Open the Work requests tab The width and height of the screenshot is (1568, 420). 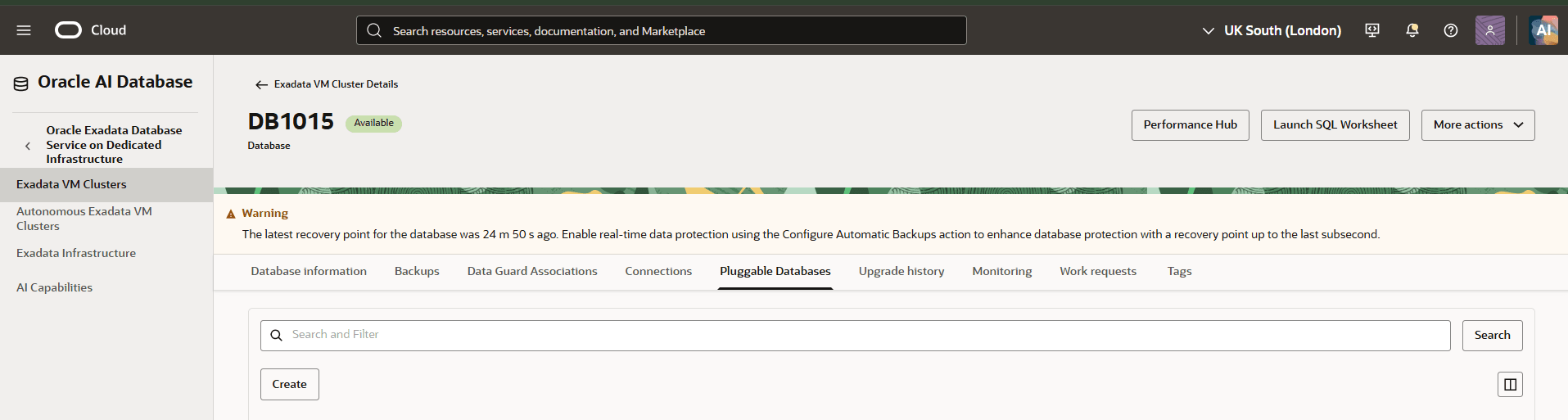1098,271
